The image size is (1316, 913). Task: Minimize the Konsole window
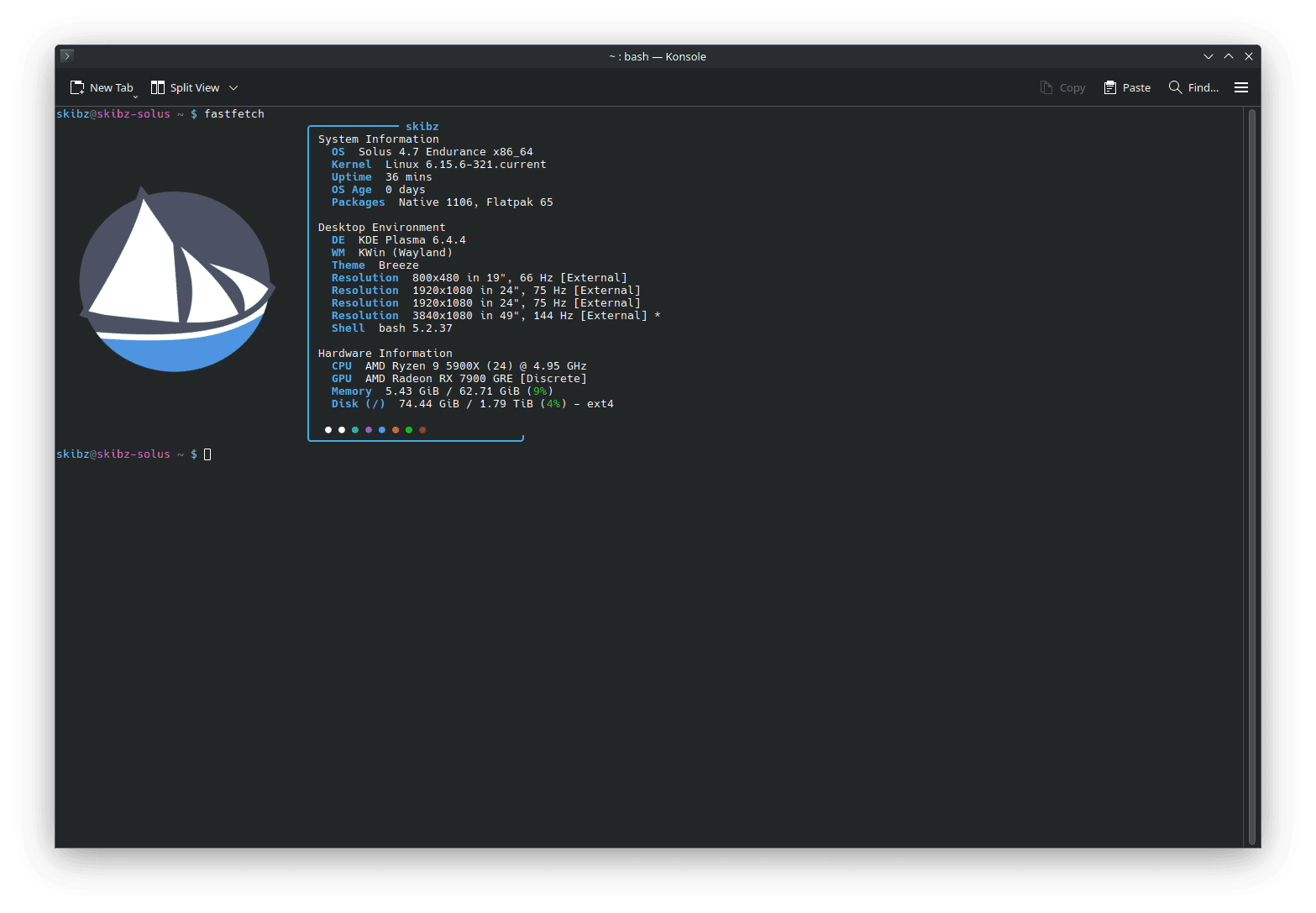click(x=1209, y=56)
